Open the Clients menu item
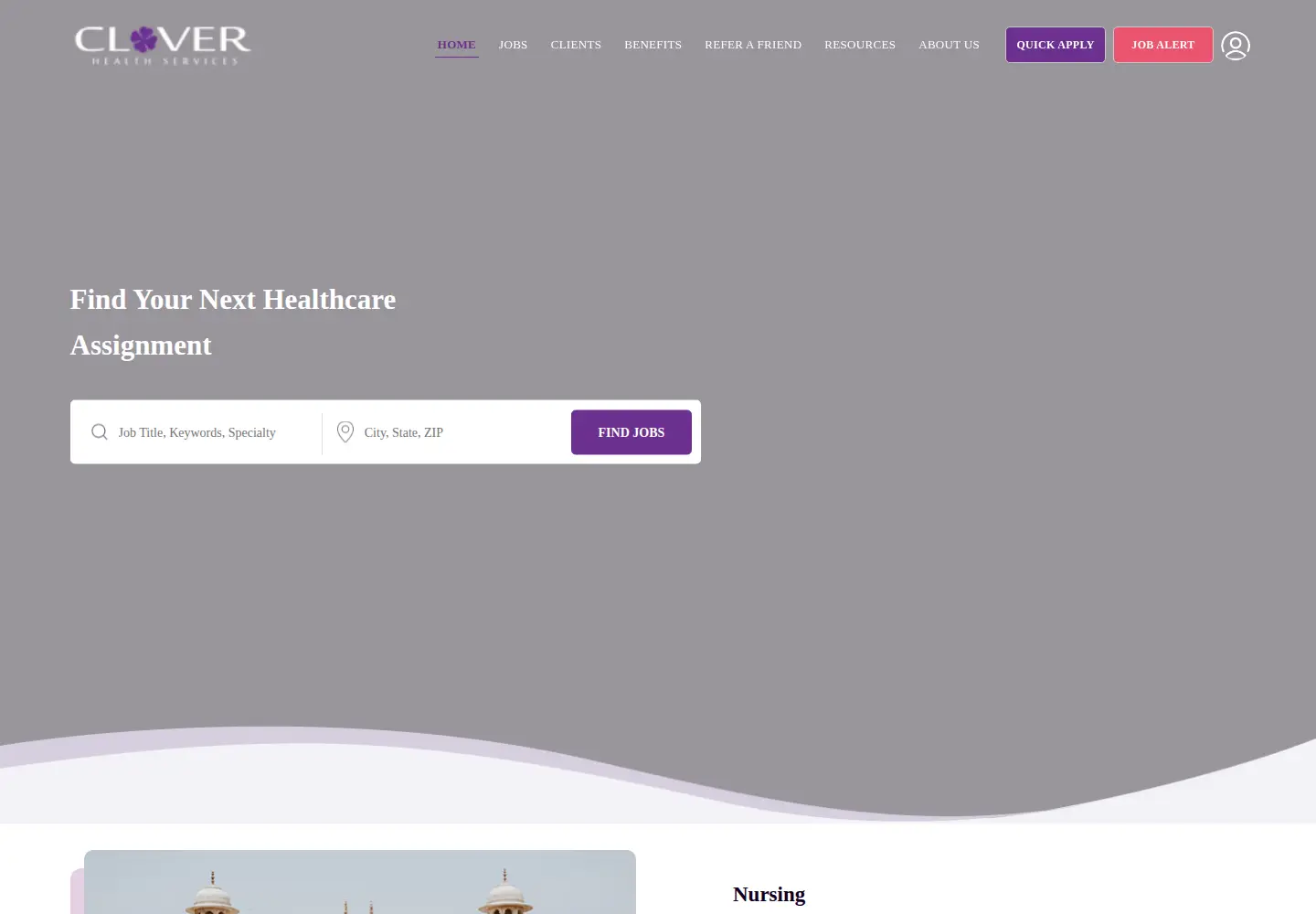Viewport: 1316px width, 914px height. (x=576, y=45)
